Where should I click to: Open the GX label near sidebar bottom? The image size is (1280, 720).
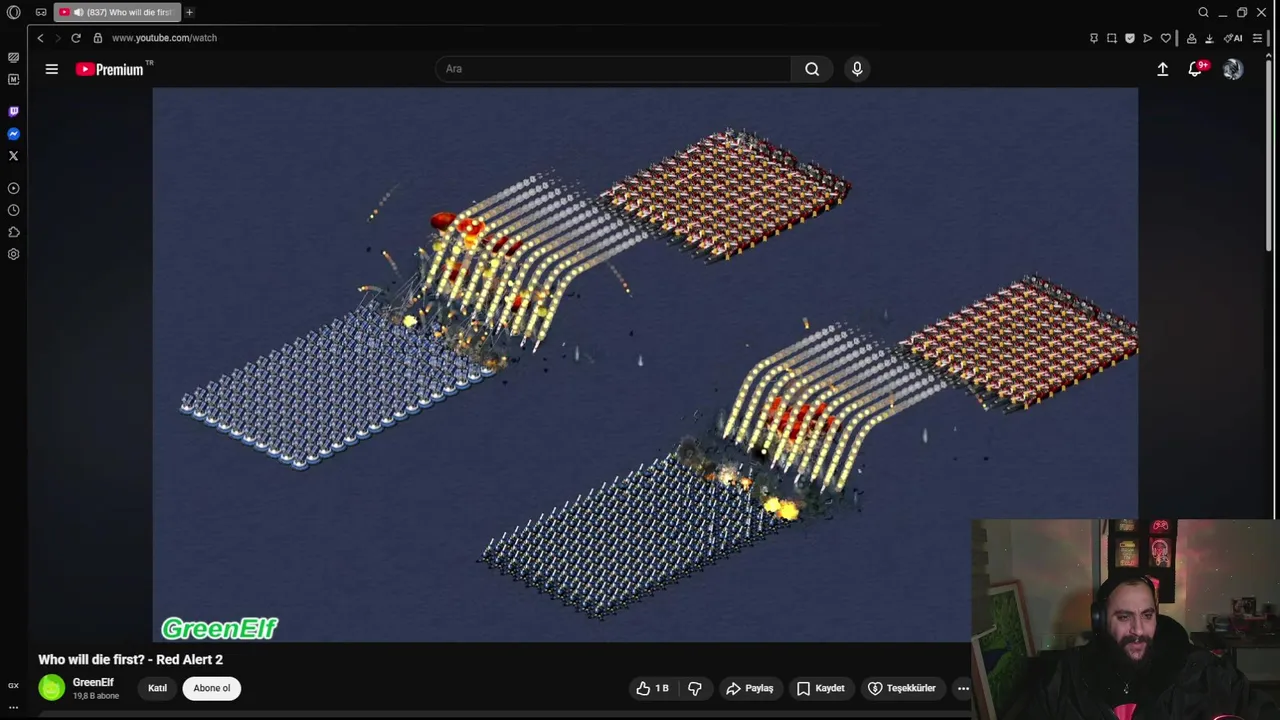13,686
